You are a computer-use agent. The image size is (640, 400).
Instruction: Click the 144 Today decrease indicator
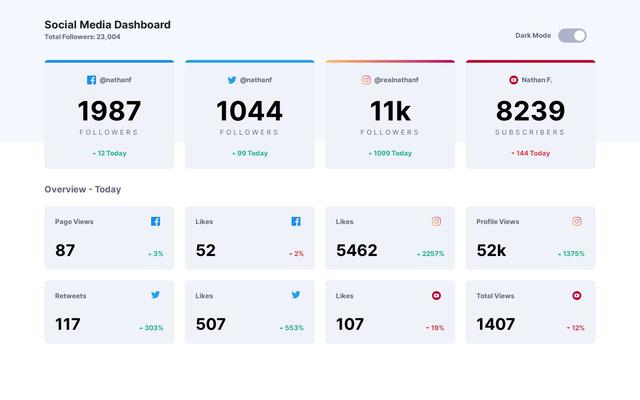tap(530, 153)
